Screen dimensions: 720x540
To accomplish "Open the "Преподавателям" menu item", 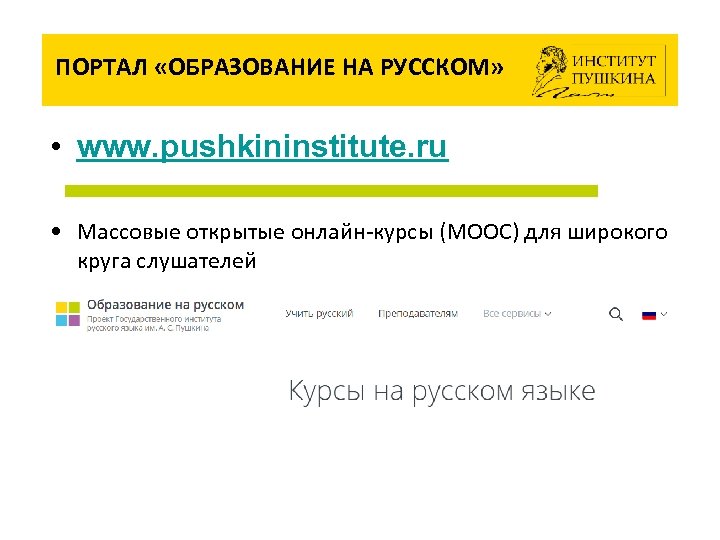I will click(x=418, y=314).
